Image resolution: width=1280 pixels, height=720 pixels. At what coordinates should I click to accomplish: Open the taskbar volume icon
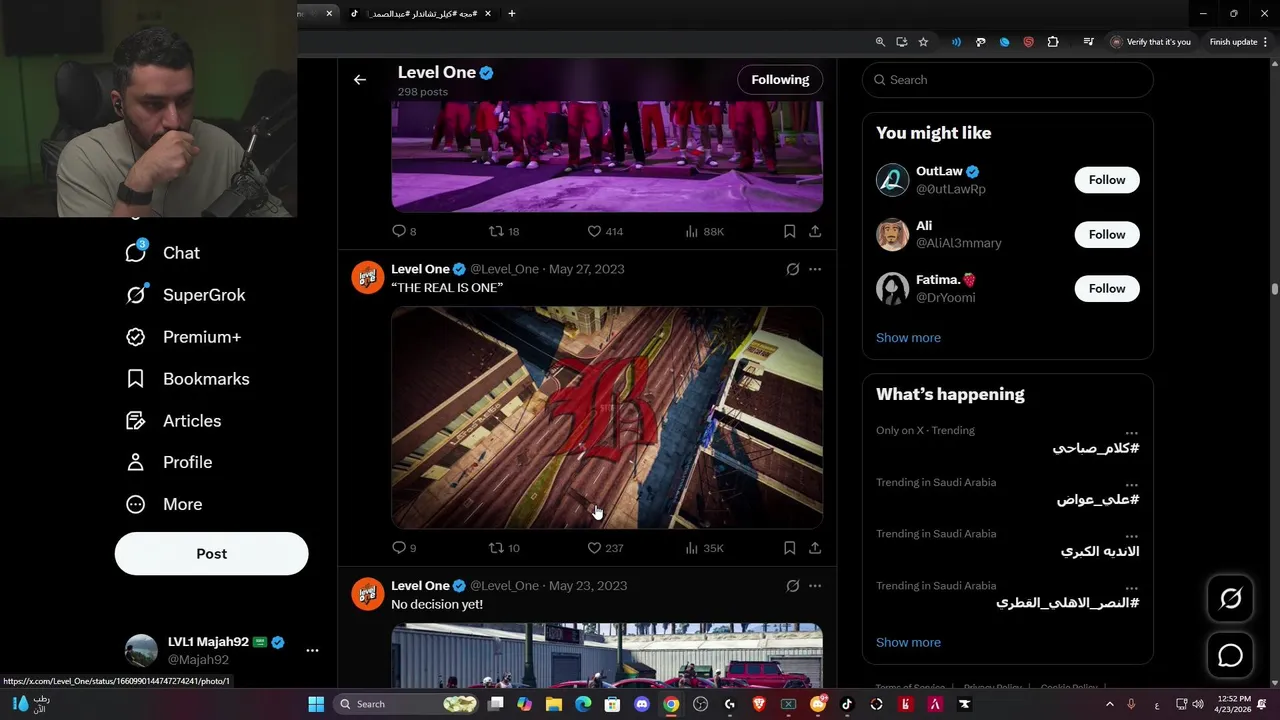(1198, 704)
